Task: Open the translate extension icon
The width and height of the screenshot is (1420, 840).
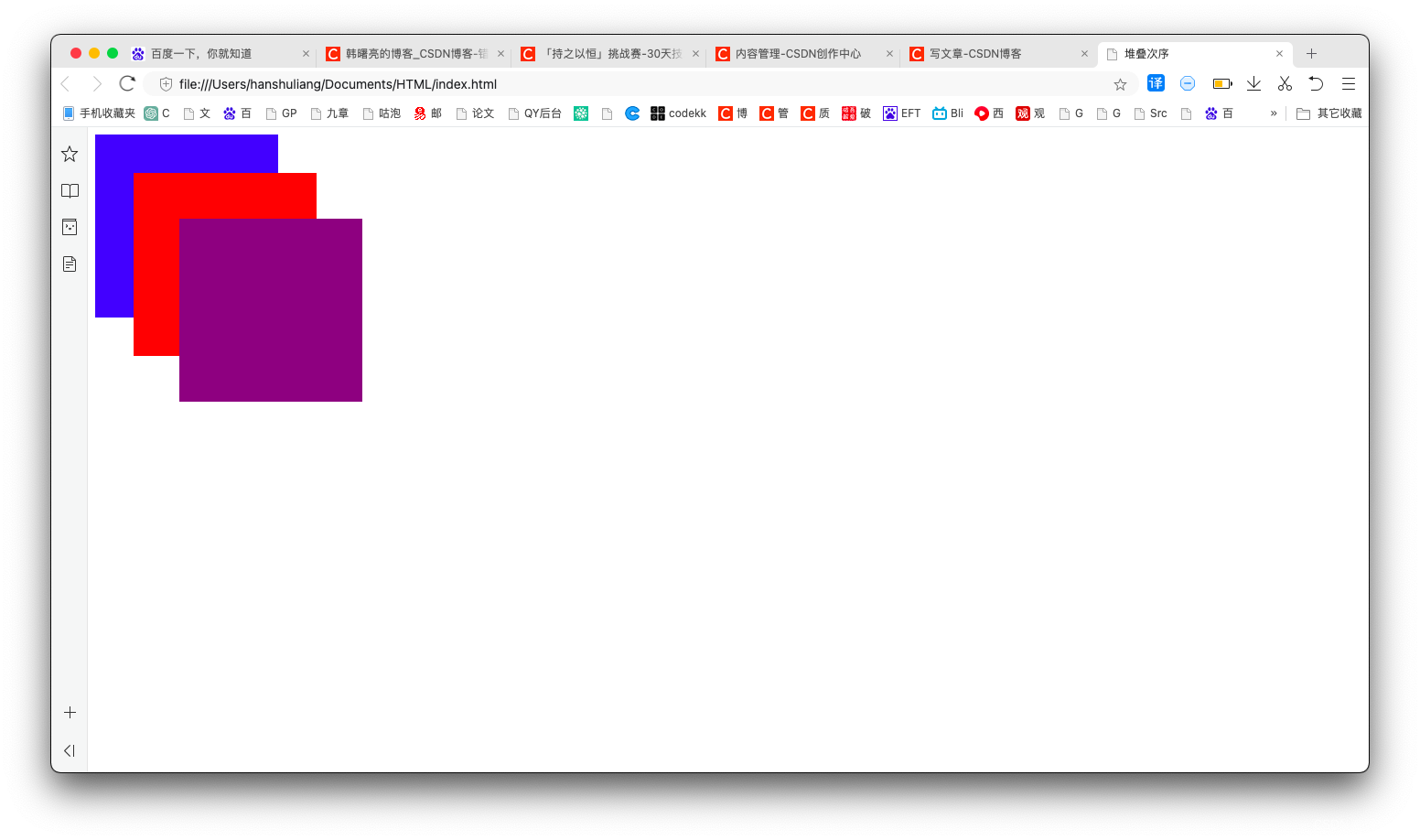Action: (x=1156, y=83)
